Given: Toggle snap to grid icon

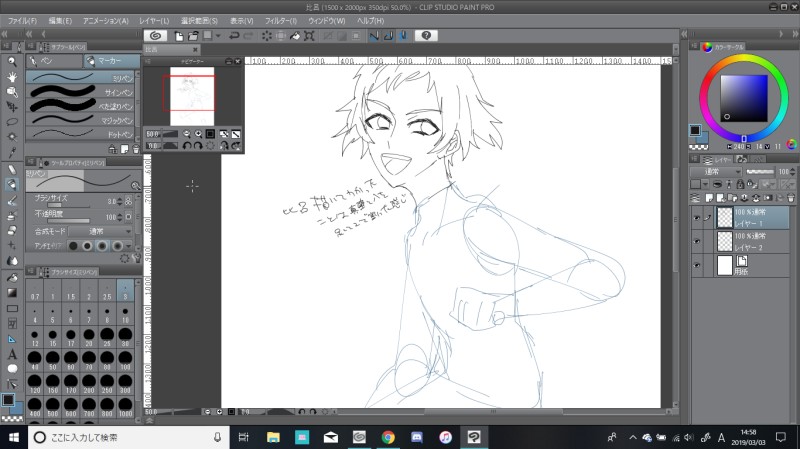Looking at the screenshot, I should click(403, 36).
